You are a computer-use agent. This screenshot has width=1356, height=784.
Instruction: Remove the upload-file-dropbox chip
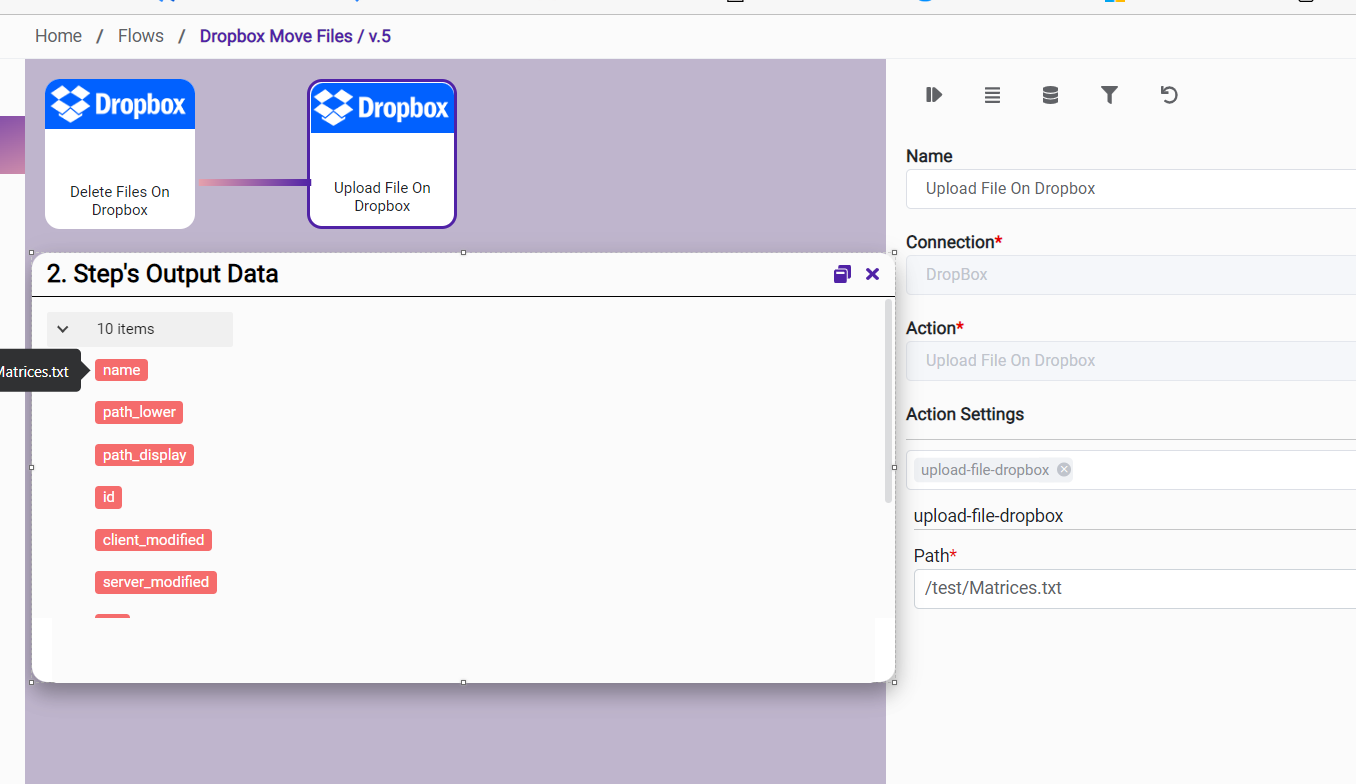coord(1064,469)
